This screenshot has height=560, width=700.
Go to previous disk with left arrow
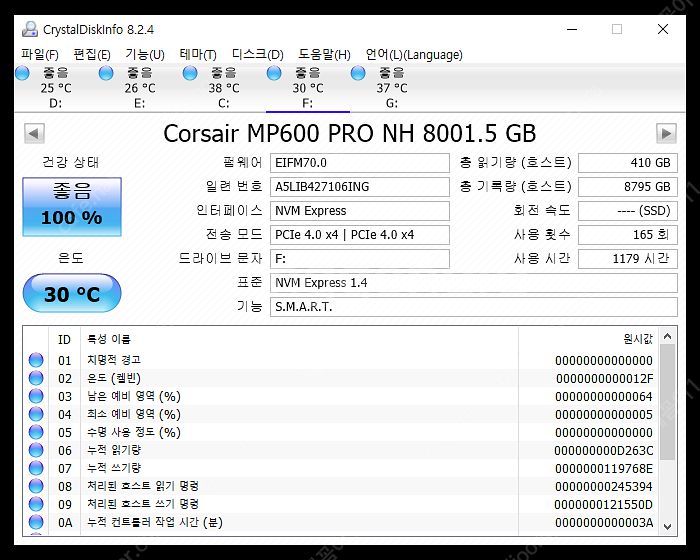34,133
